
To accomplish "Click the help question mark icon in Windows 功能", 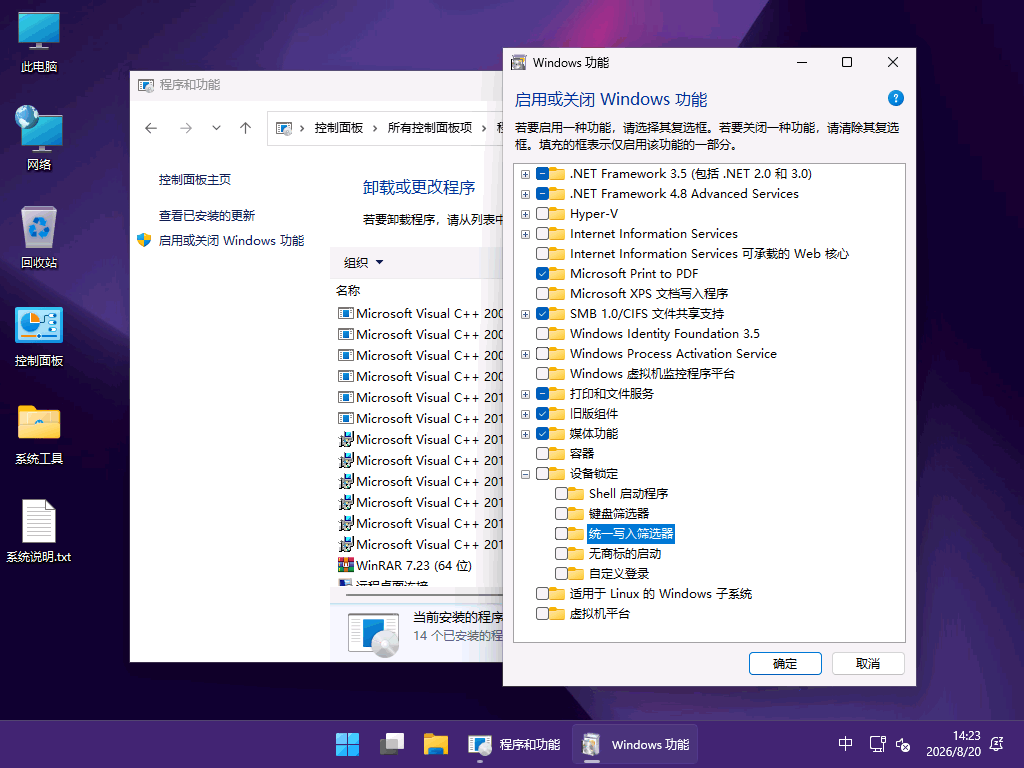I will click(895, 99).
